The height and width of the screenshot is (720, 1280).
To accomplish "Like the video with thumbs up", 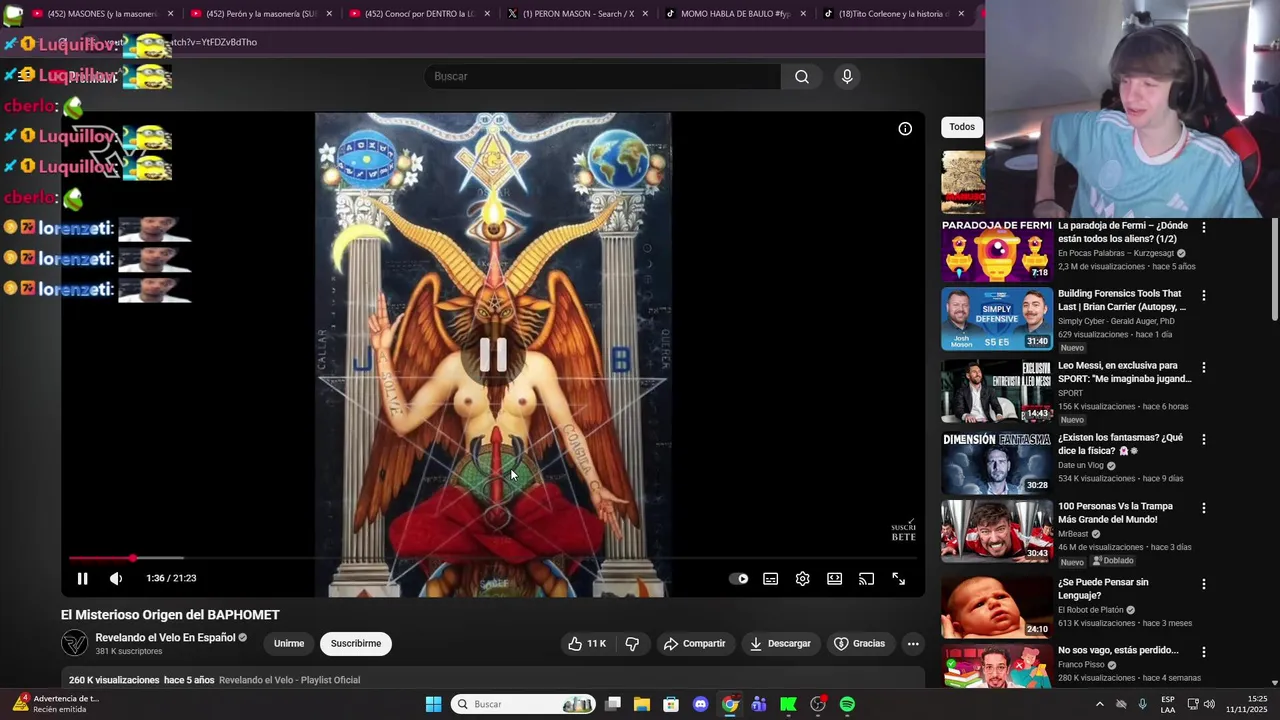I will pyautogui.click(x=587, y=643).
